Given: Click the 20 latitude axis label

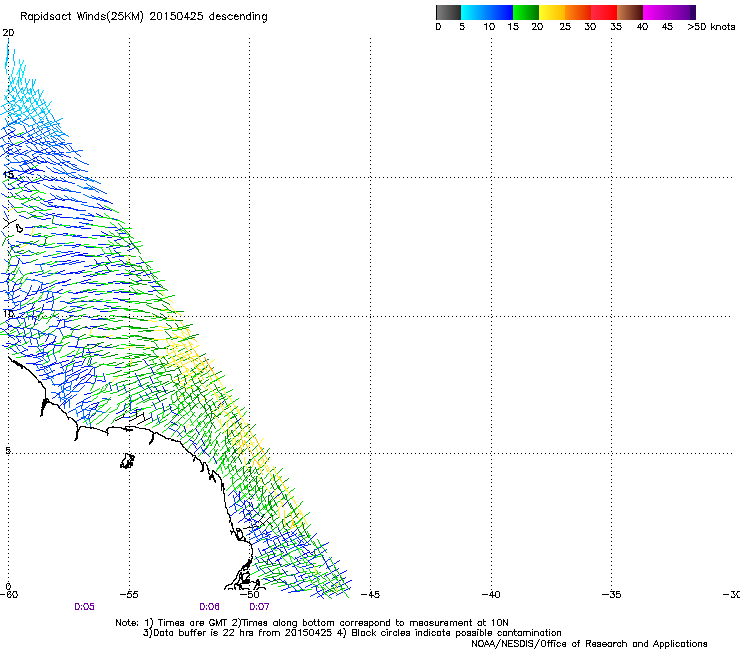Looking at the screenshot, I should 8,33.
